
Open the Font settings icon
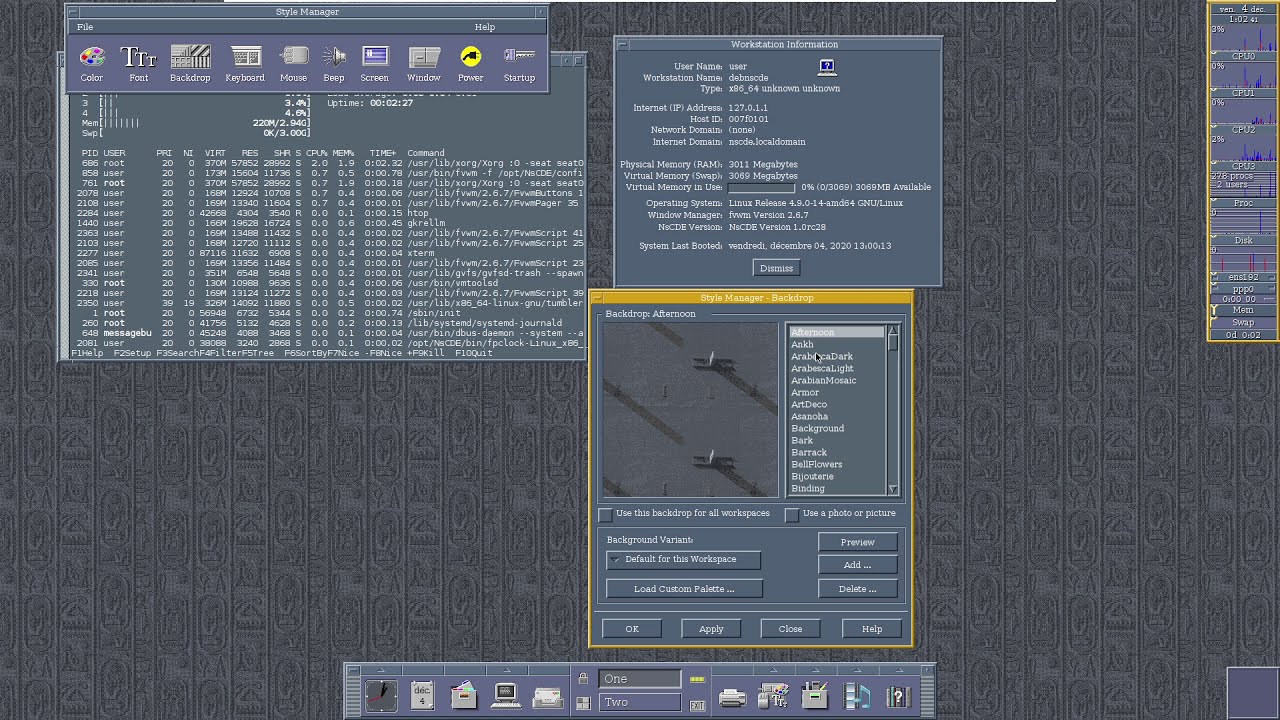point(139,62)
